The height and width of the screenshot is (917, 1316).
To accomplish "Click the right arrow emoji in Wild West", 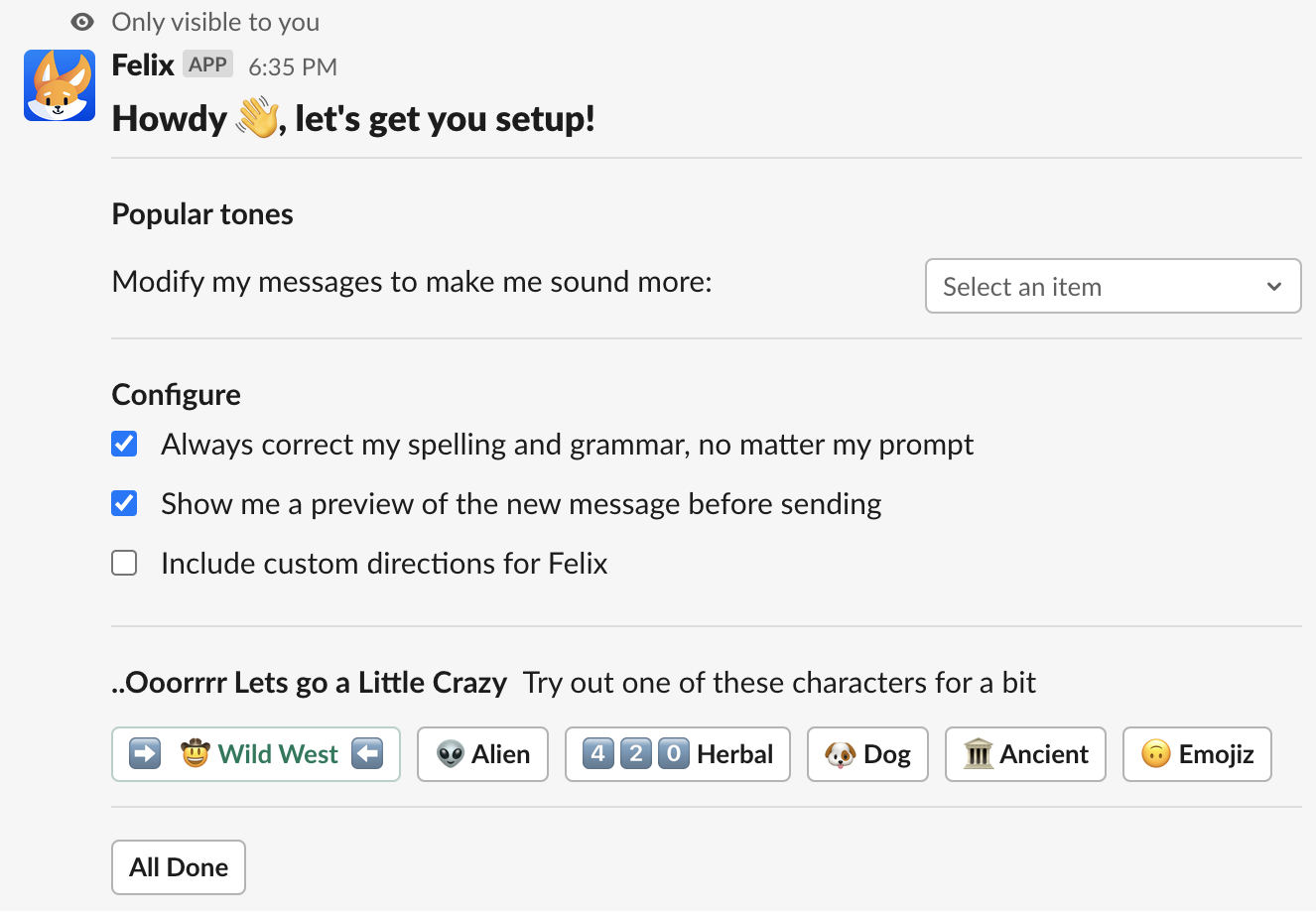I will (145, 754).
